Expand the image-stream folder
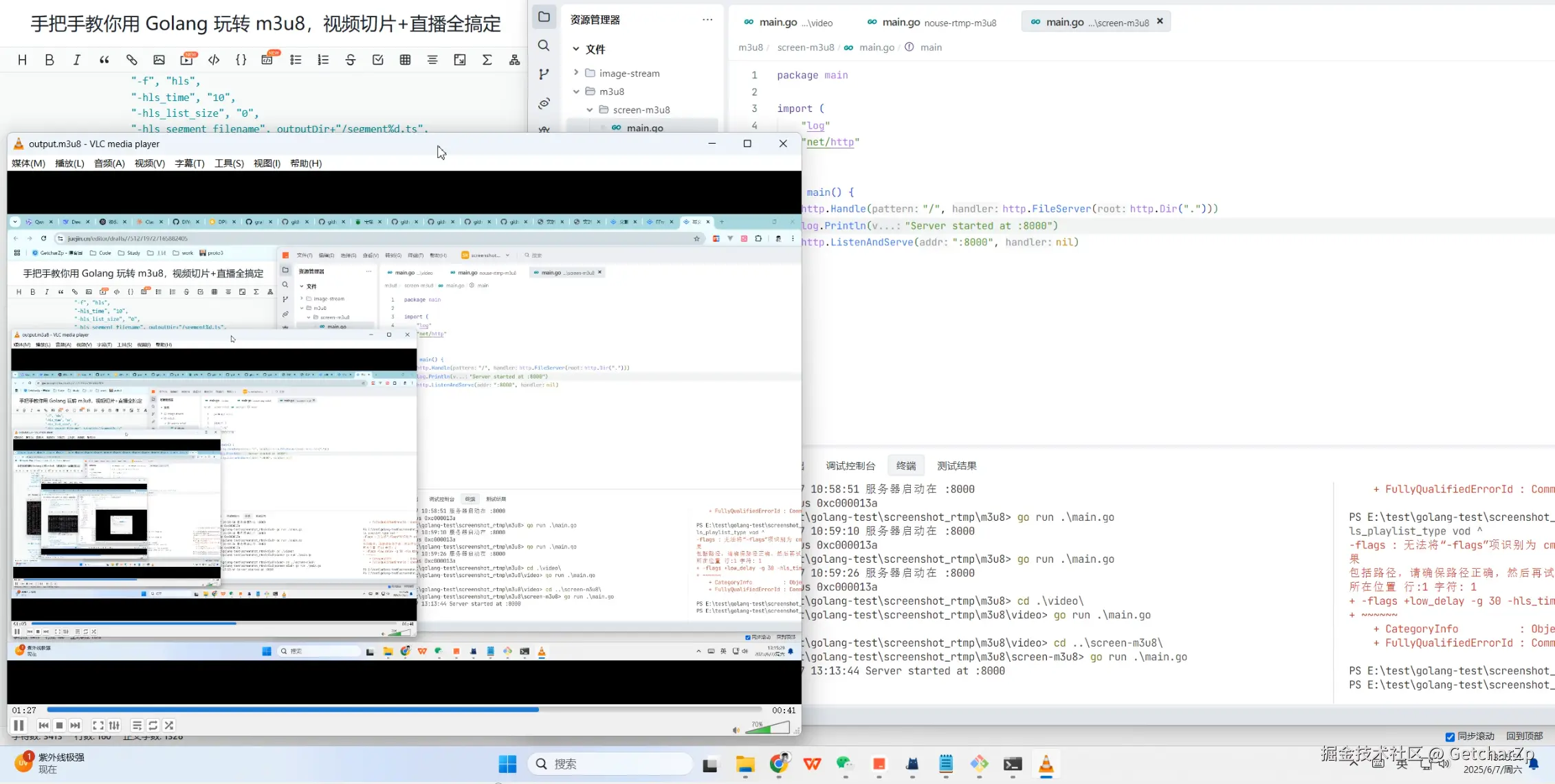 coord(576,73)
